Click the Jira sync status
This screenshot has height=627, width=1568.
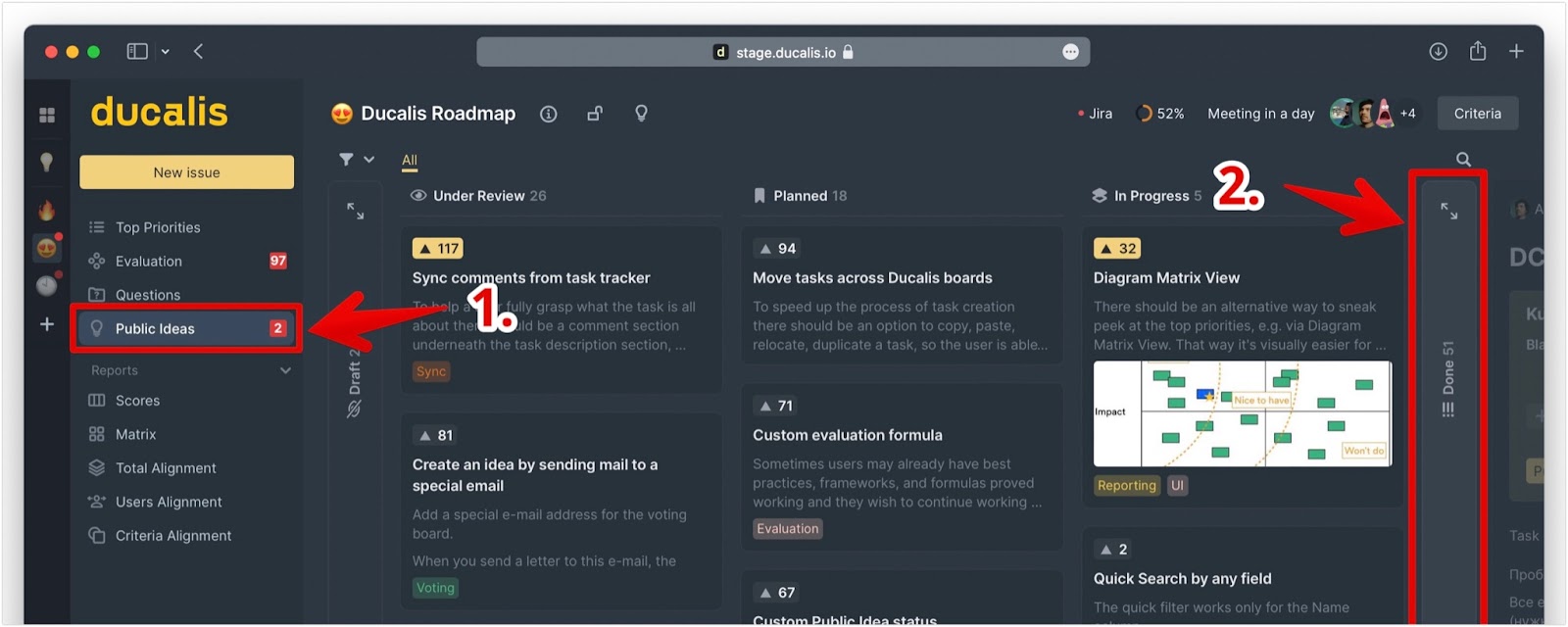point(1095,114)
